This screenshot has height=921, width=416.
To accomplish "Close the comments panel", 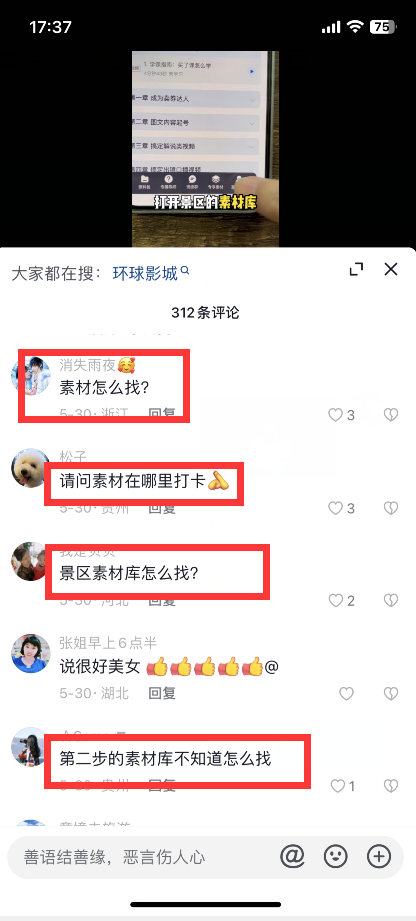I will 391,269.
